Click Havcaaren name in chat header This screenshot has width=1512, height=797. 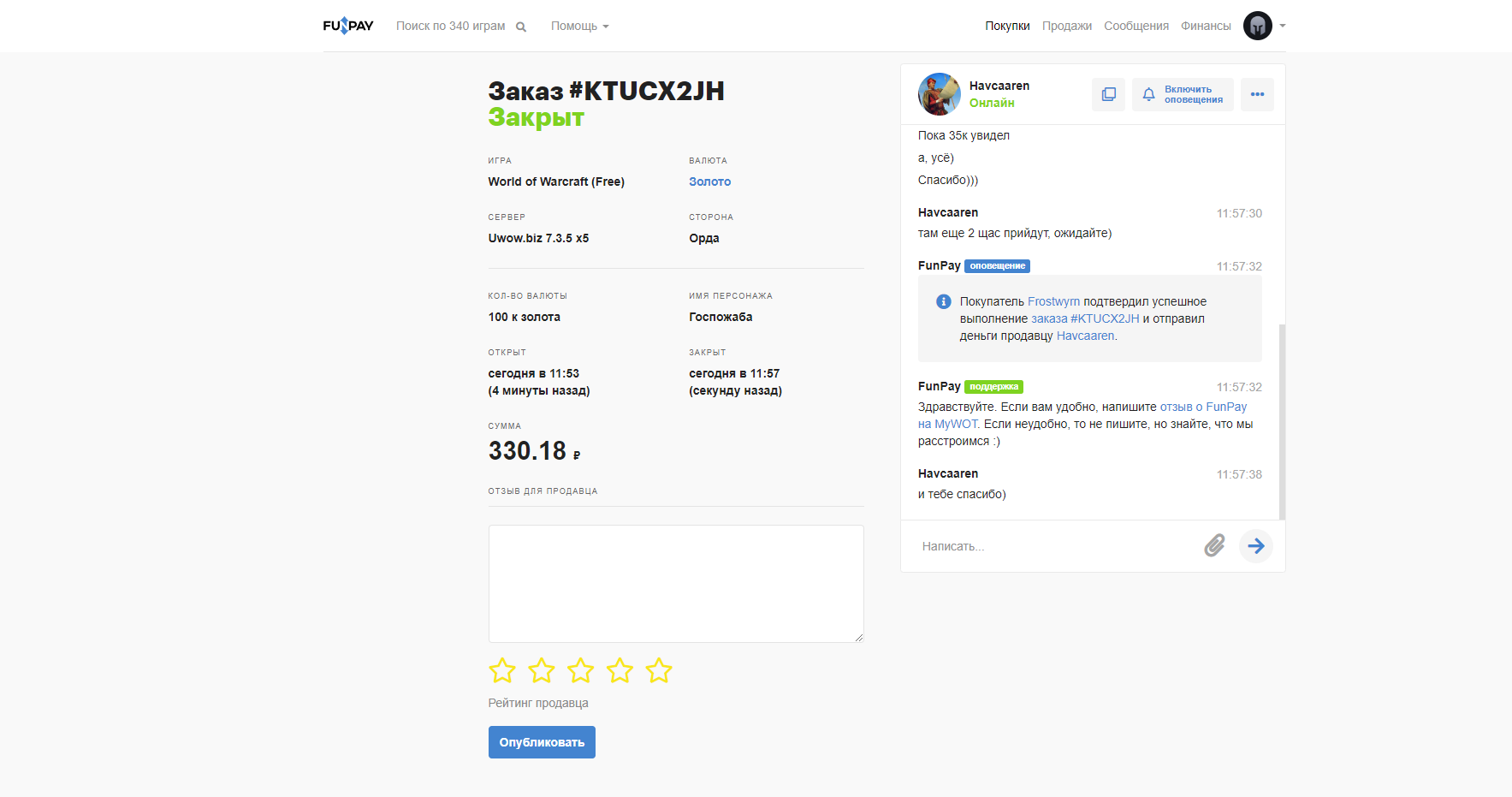tap(999, 86)
